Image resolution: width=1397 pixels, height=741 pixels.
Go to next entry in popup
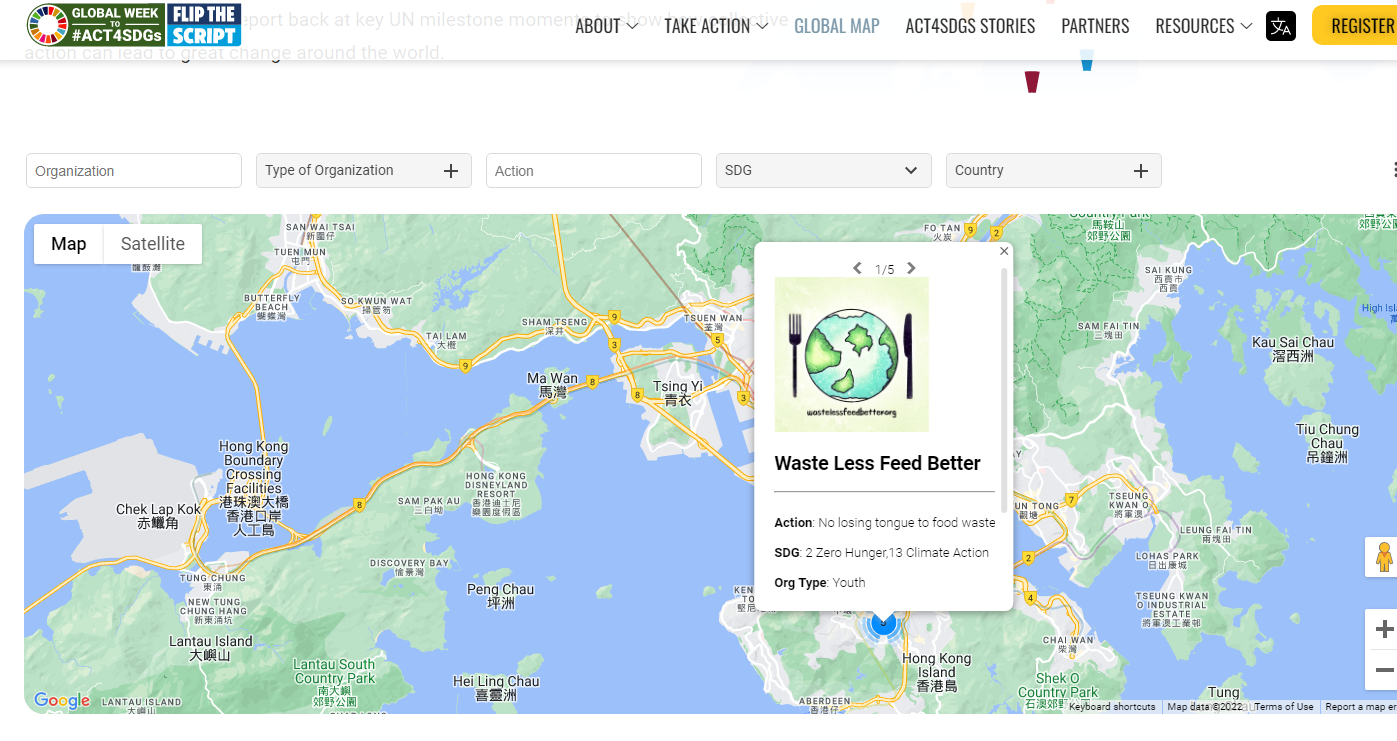pos(911,268)
